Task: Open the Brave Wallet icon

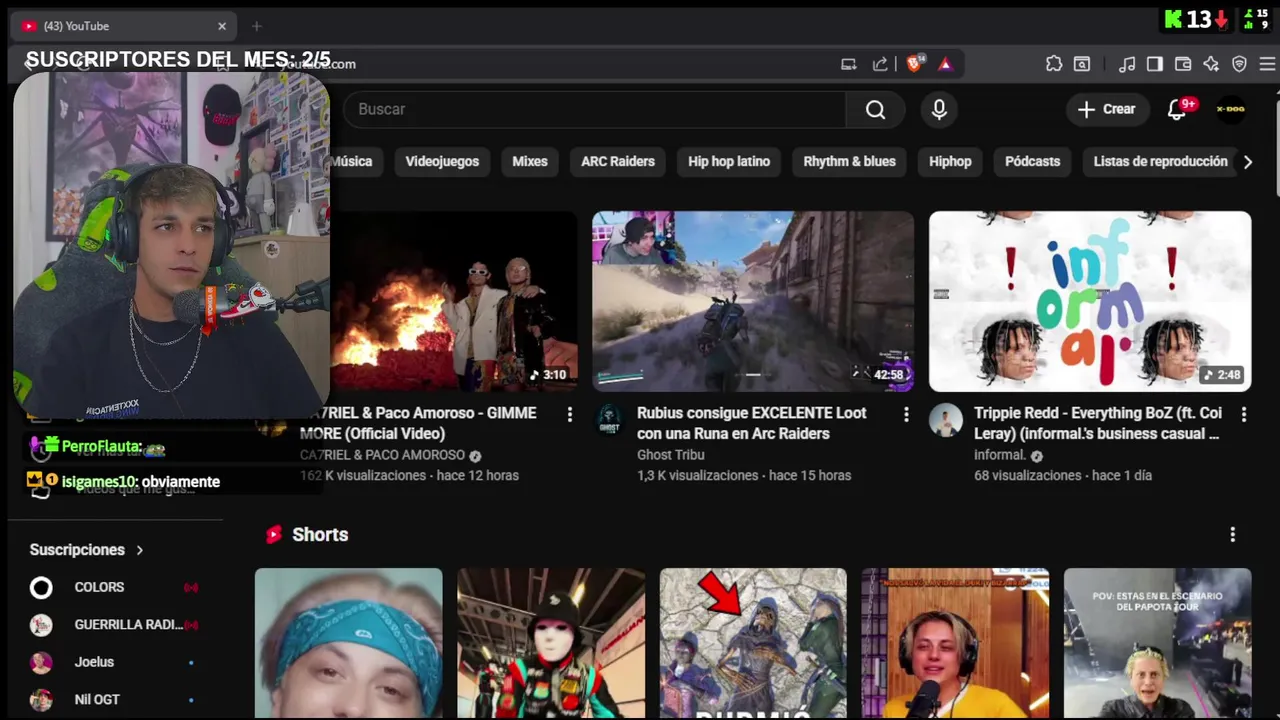Action: (1183, 64)
